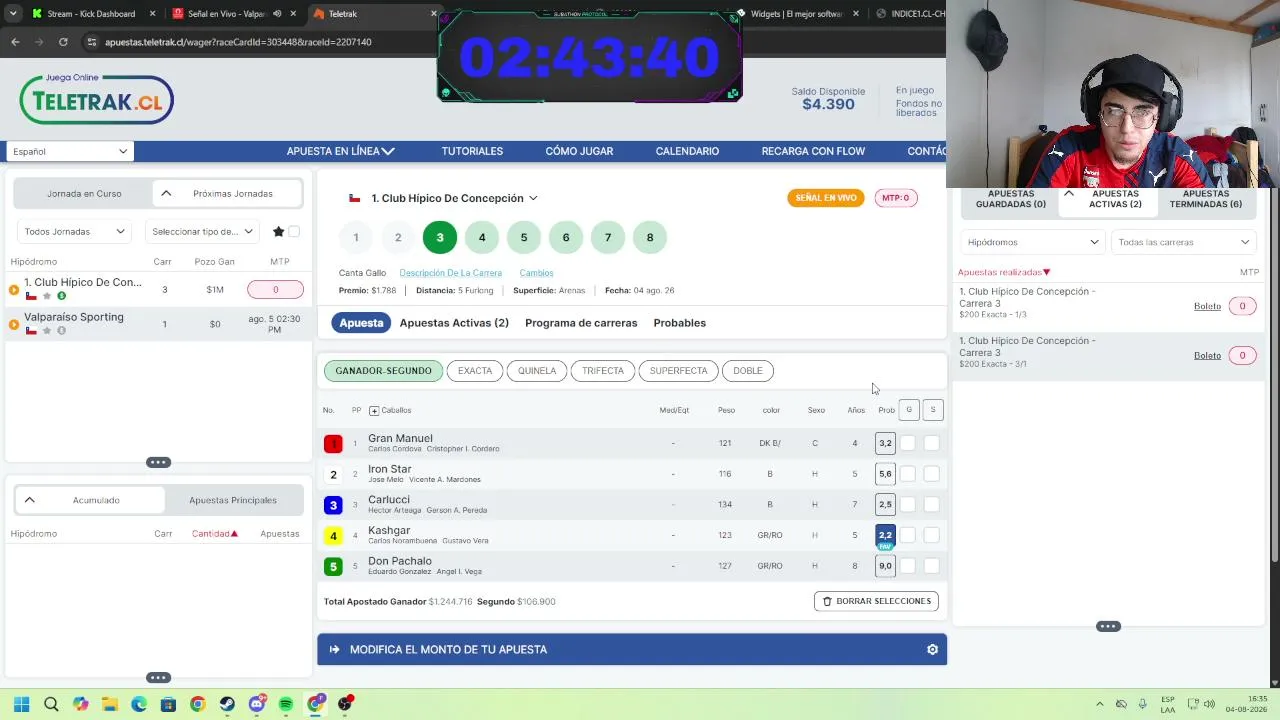Click the orange play icon for Valparaíso Sporting
Image resolution: width=1280 pixels, height=720 pixels.
14,324
